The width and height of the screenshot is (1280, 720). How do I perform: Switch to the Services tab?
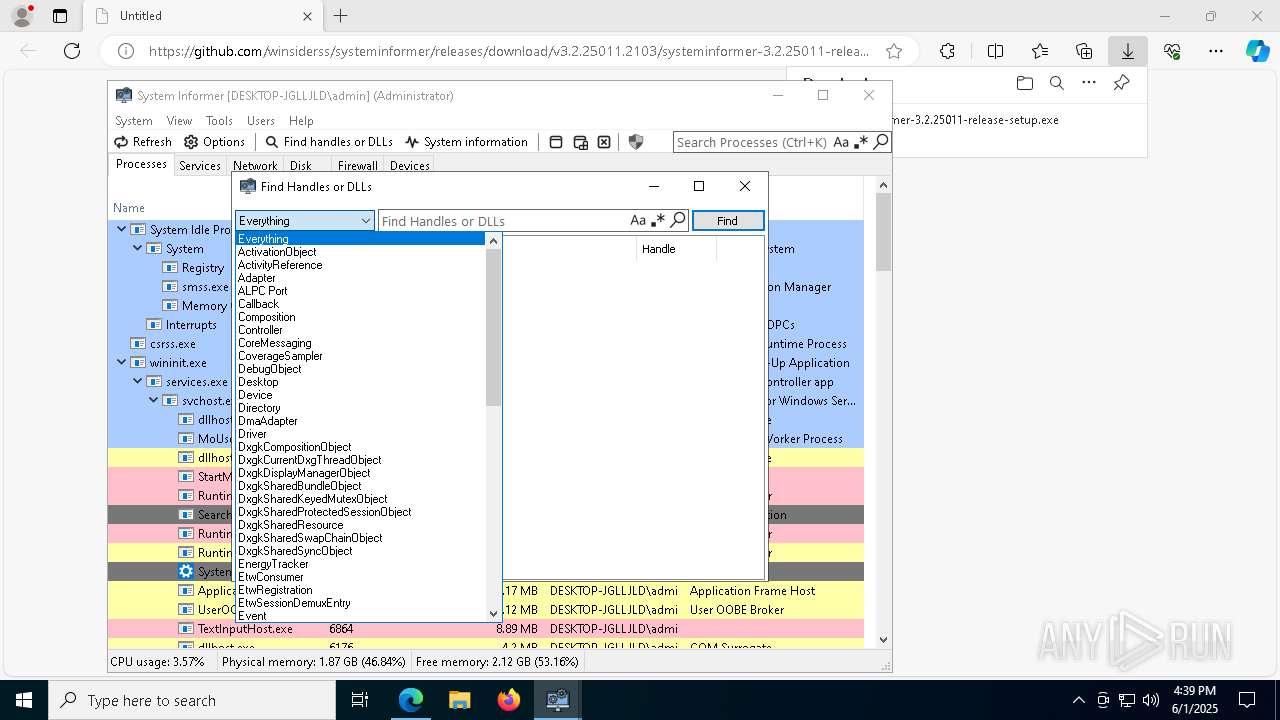coord(200,166)
